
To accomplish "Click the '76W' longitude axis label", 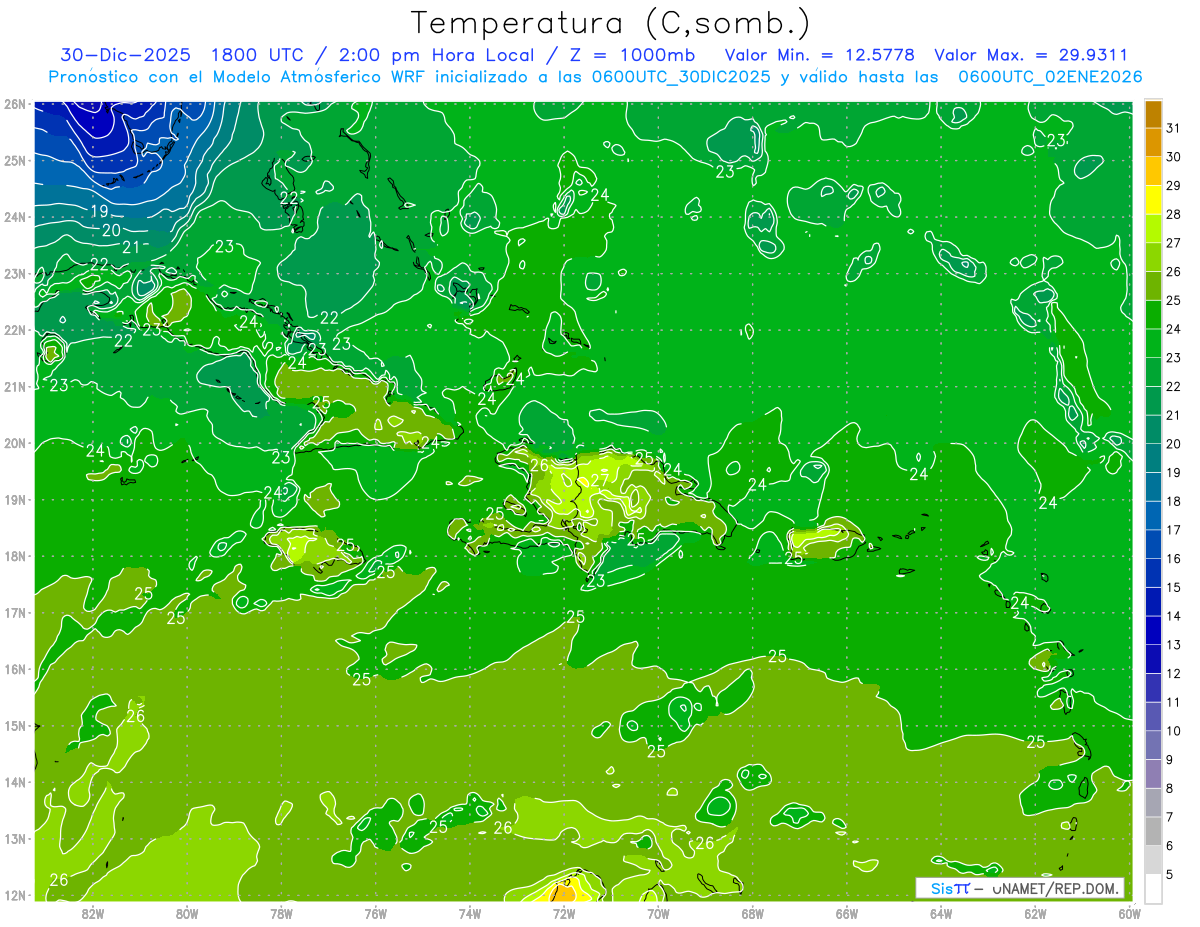I will (x=376, y=912).
